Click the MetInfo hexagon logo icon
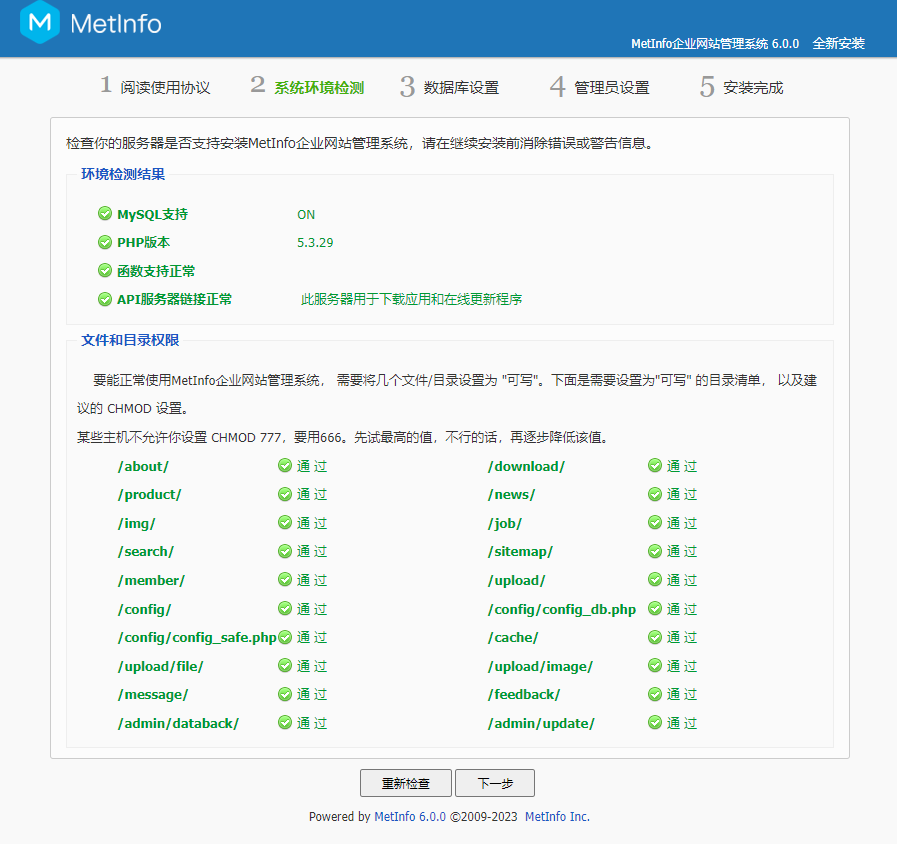 [x=39, y=22]
